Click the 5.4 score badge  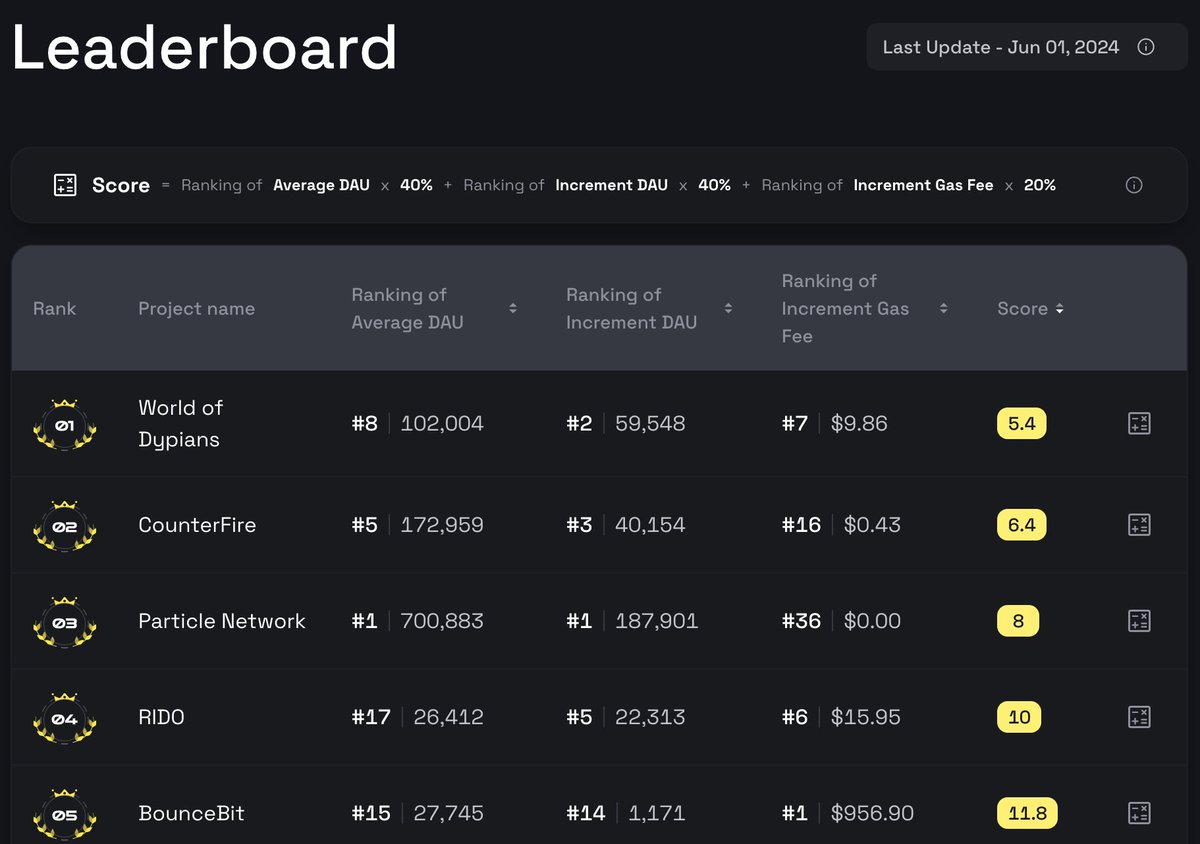tap(1022, 424)
